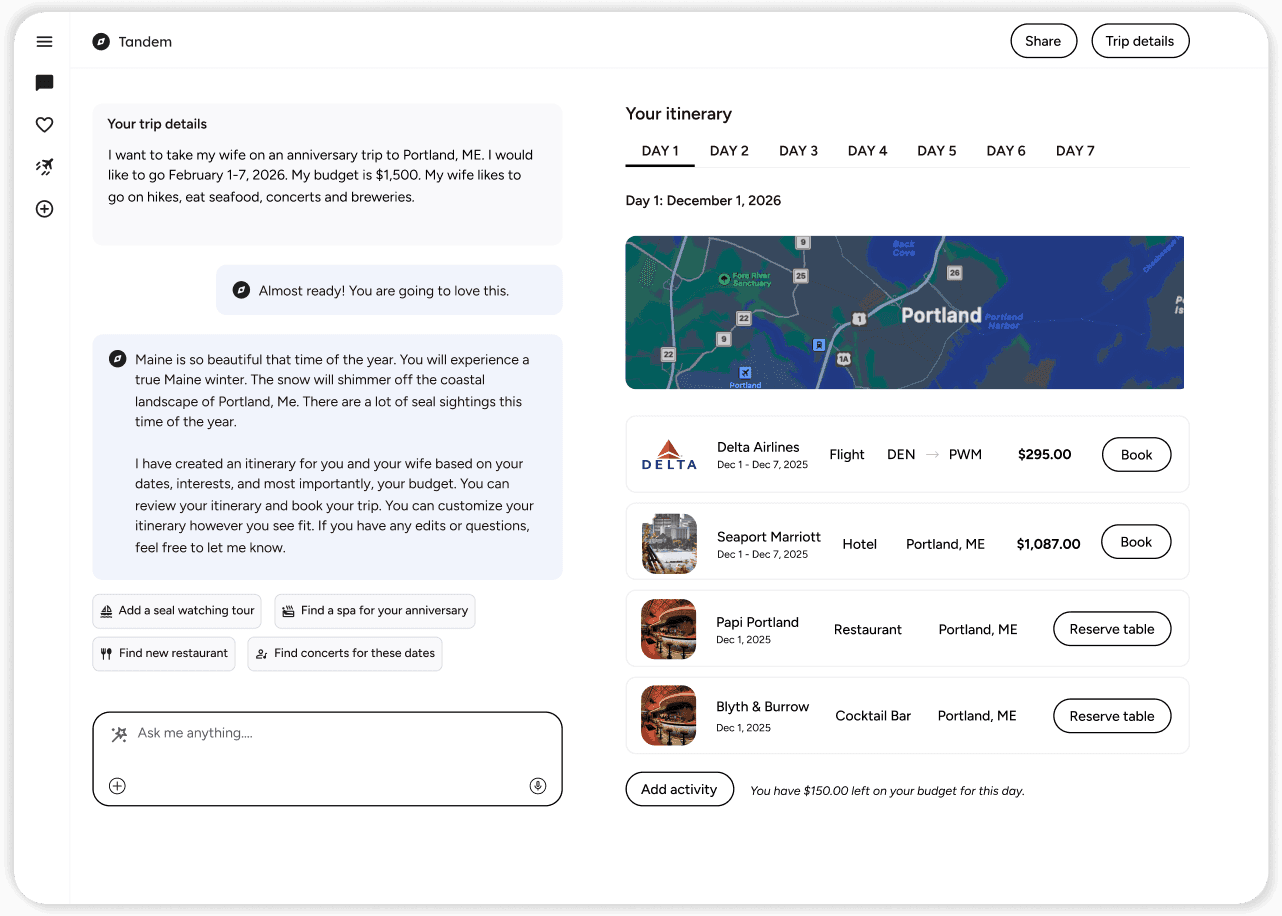The image size is (1282, 916).
Task: Open the DAY 3 tab
Action: [x=799, y=151]
